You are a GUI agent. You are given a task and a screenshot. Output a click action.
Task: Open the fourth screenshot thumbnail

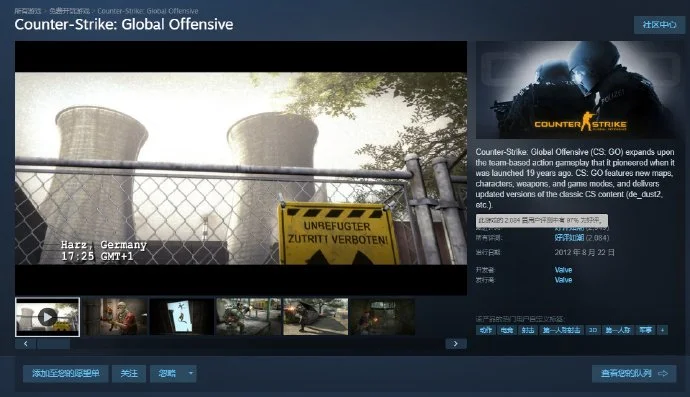coord(249,317)
